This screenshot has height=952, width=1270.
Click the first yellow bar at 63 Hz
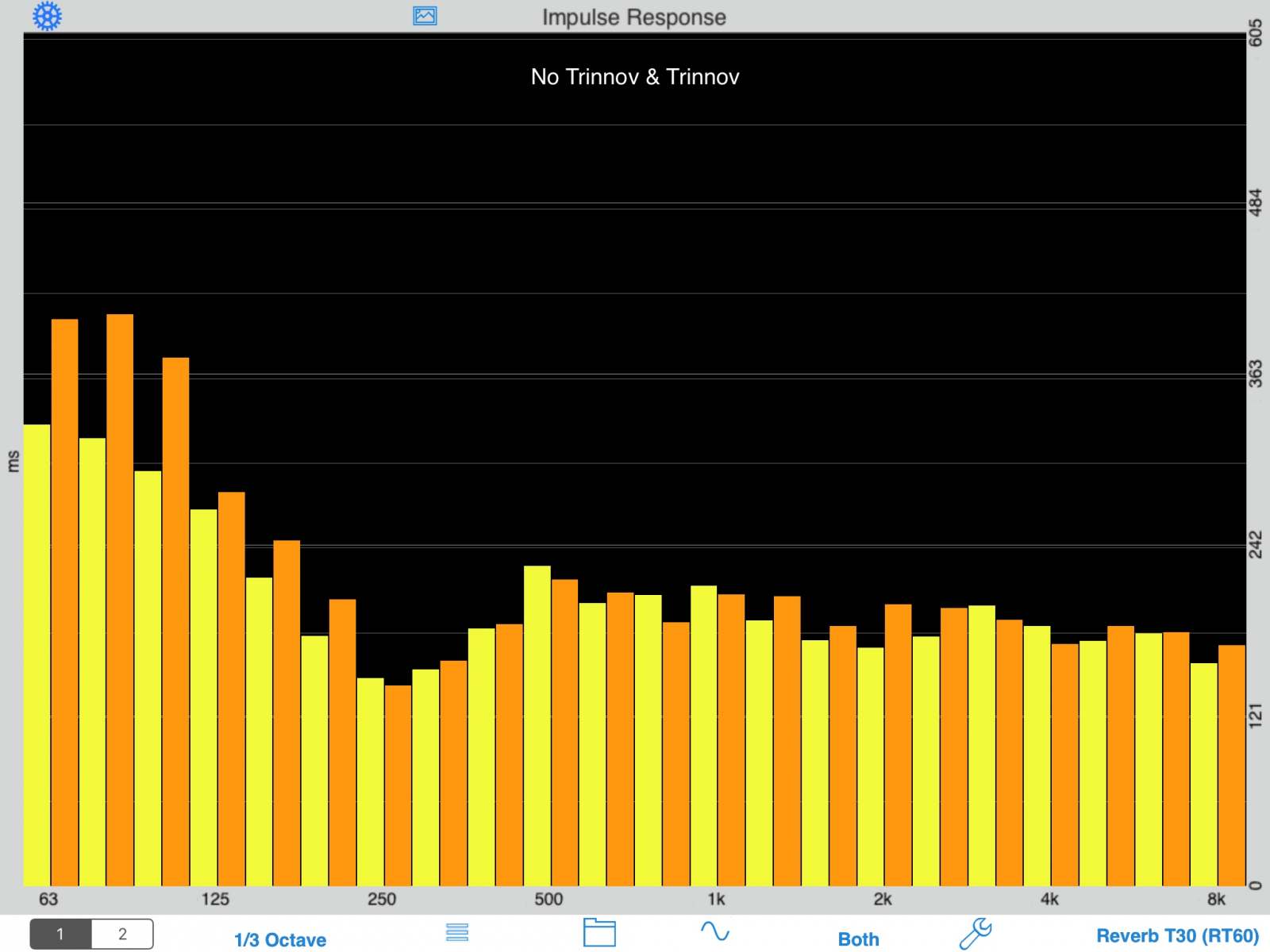[x=37, y=651]
